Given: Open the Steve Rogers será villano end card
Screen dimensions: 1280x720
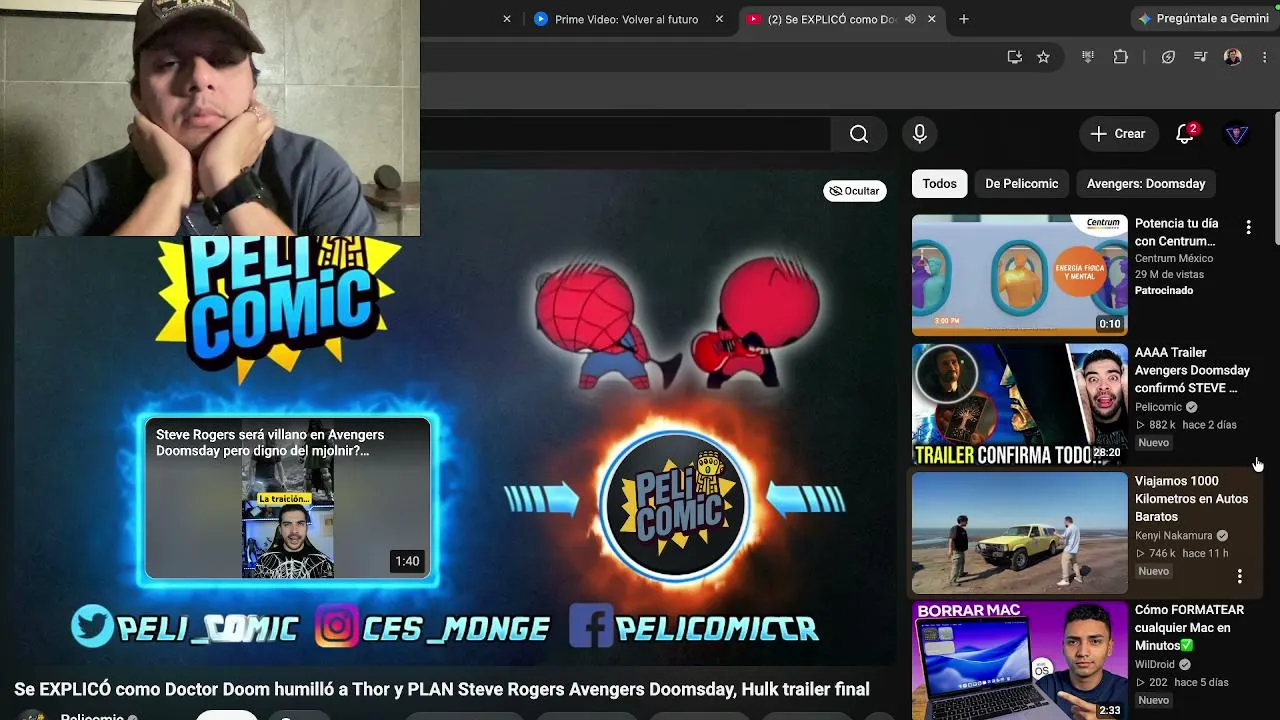Looking at the screenshot, I should 288,499.
